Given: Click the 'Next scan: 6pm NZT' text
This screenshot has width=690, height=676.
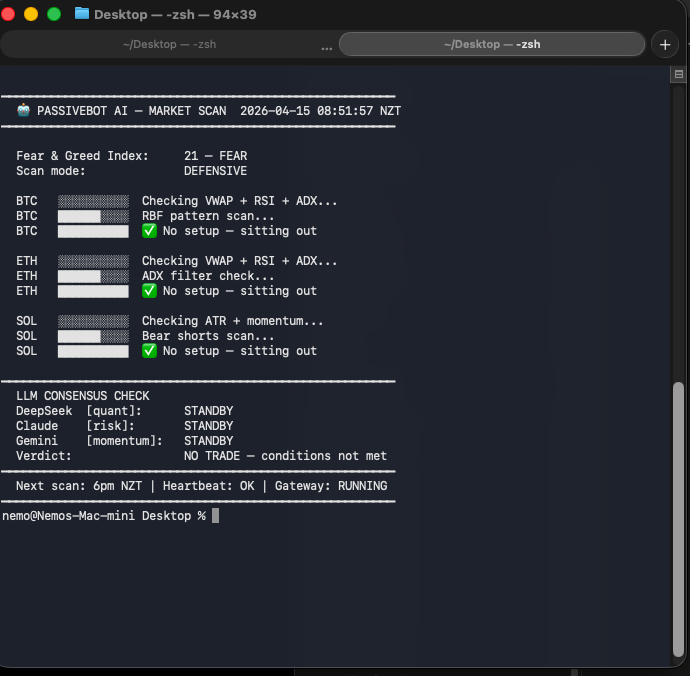Looking at the screenshot, I should (x=79, y=486).
